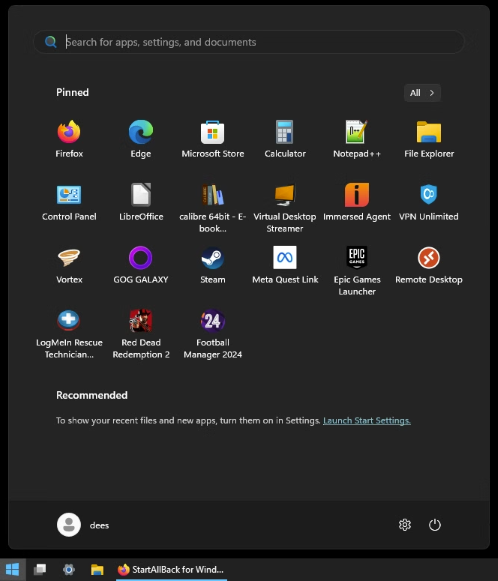Open settings gear in Start menu
498x581 pixels.
pos(405,525)
